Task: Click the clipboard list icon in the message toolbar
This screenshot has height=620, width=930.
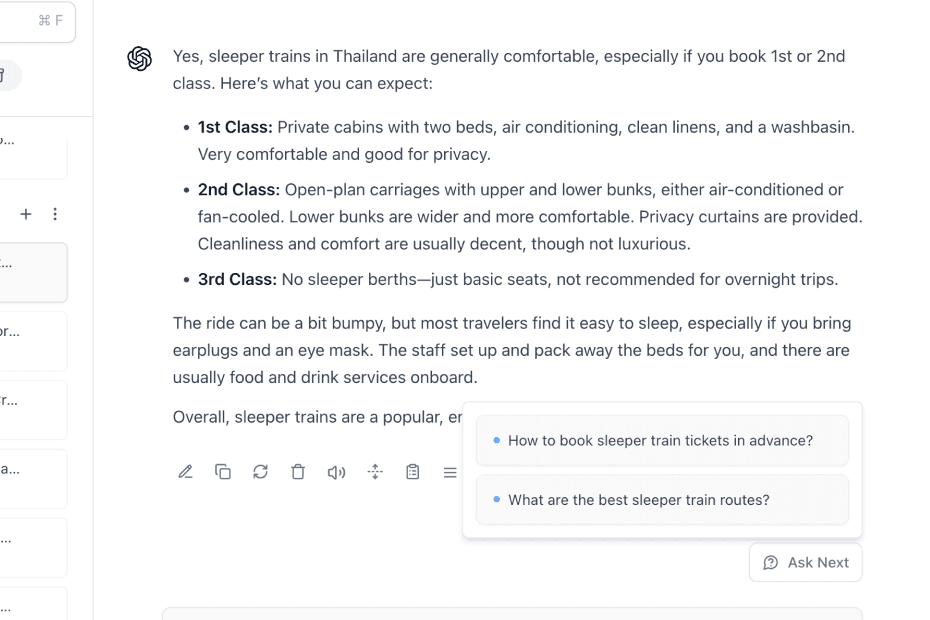Action: pyautogui.click(x=412, y=472)
